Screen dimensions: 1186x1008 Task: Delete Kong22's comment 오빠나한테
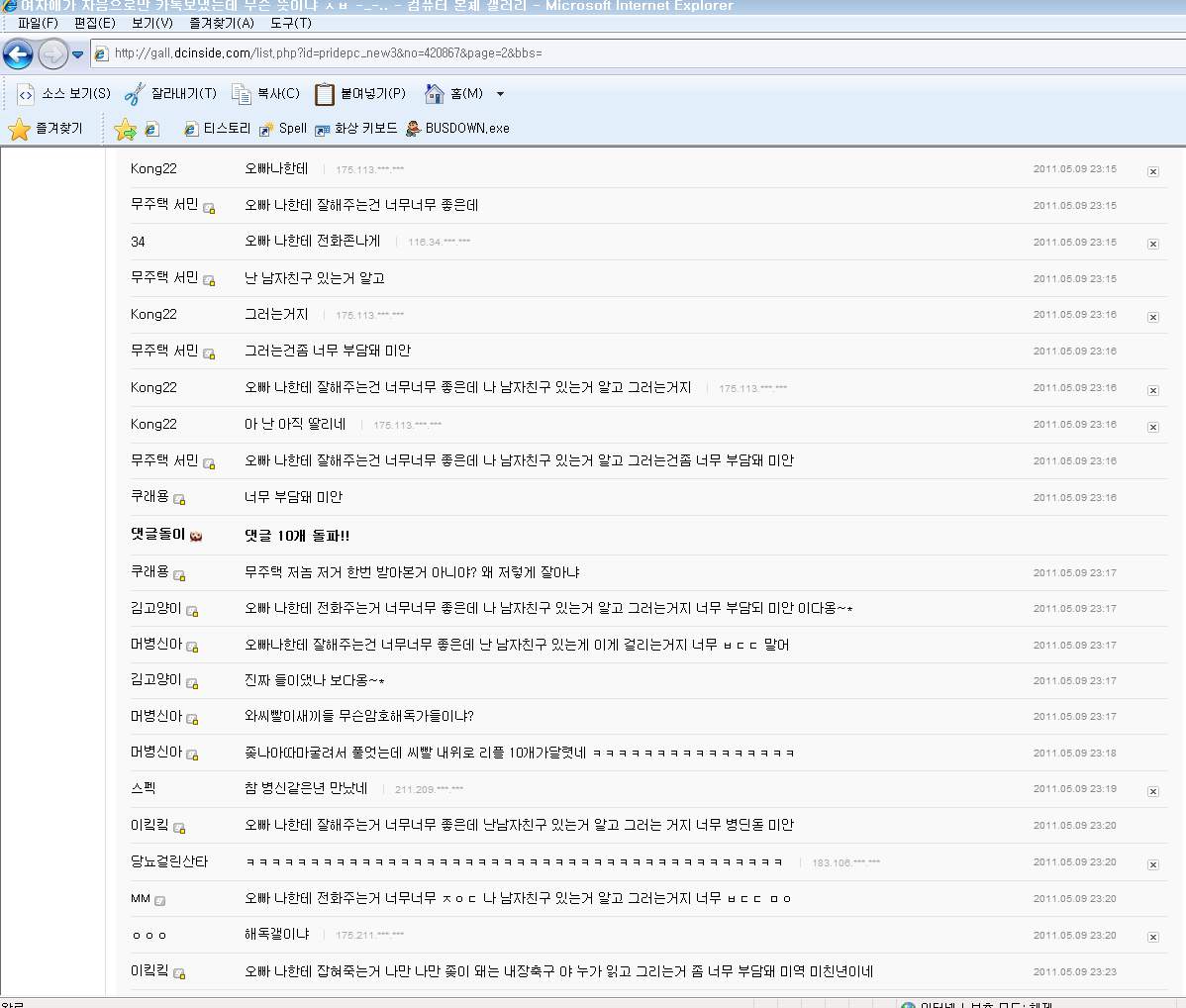1152,171
